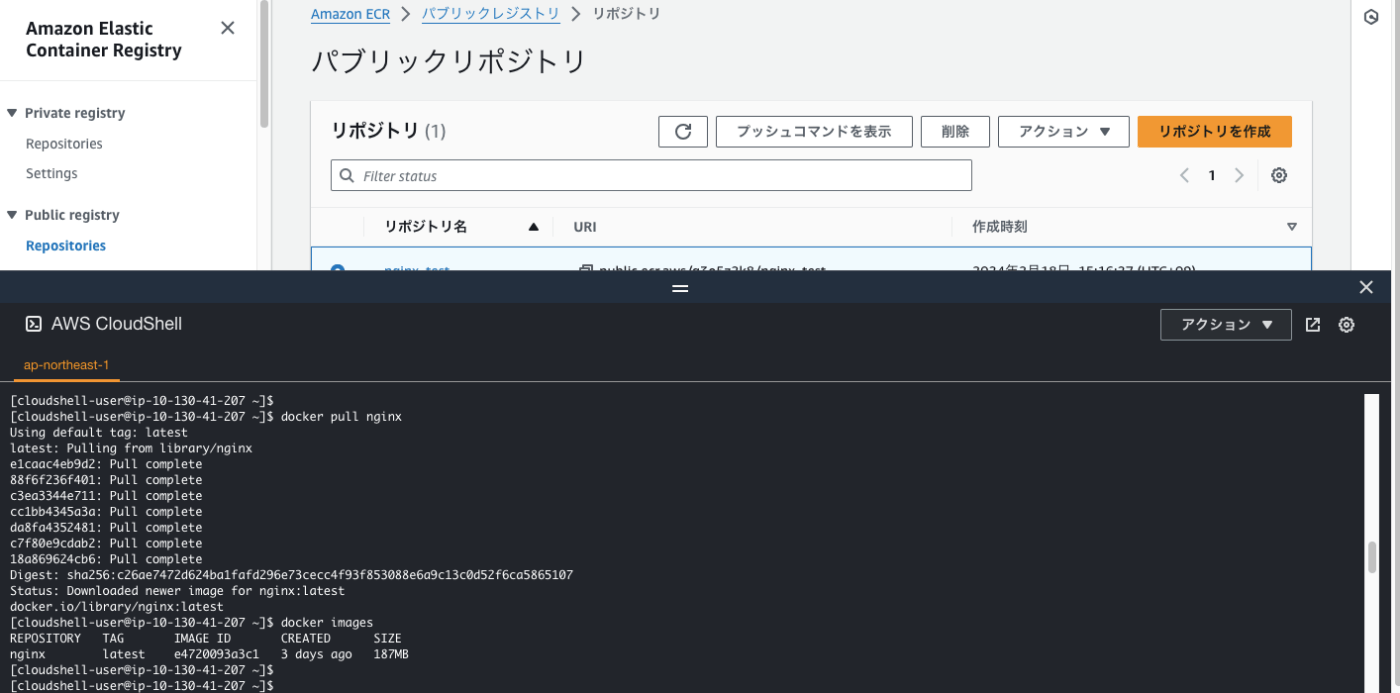Click 'docker.io/library/nginx:latest' output line
Image resolution: width=1400 pixels, height=693 pixels.
click(x=117, y=606)
